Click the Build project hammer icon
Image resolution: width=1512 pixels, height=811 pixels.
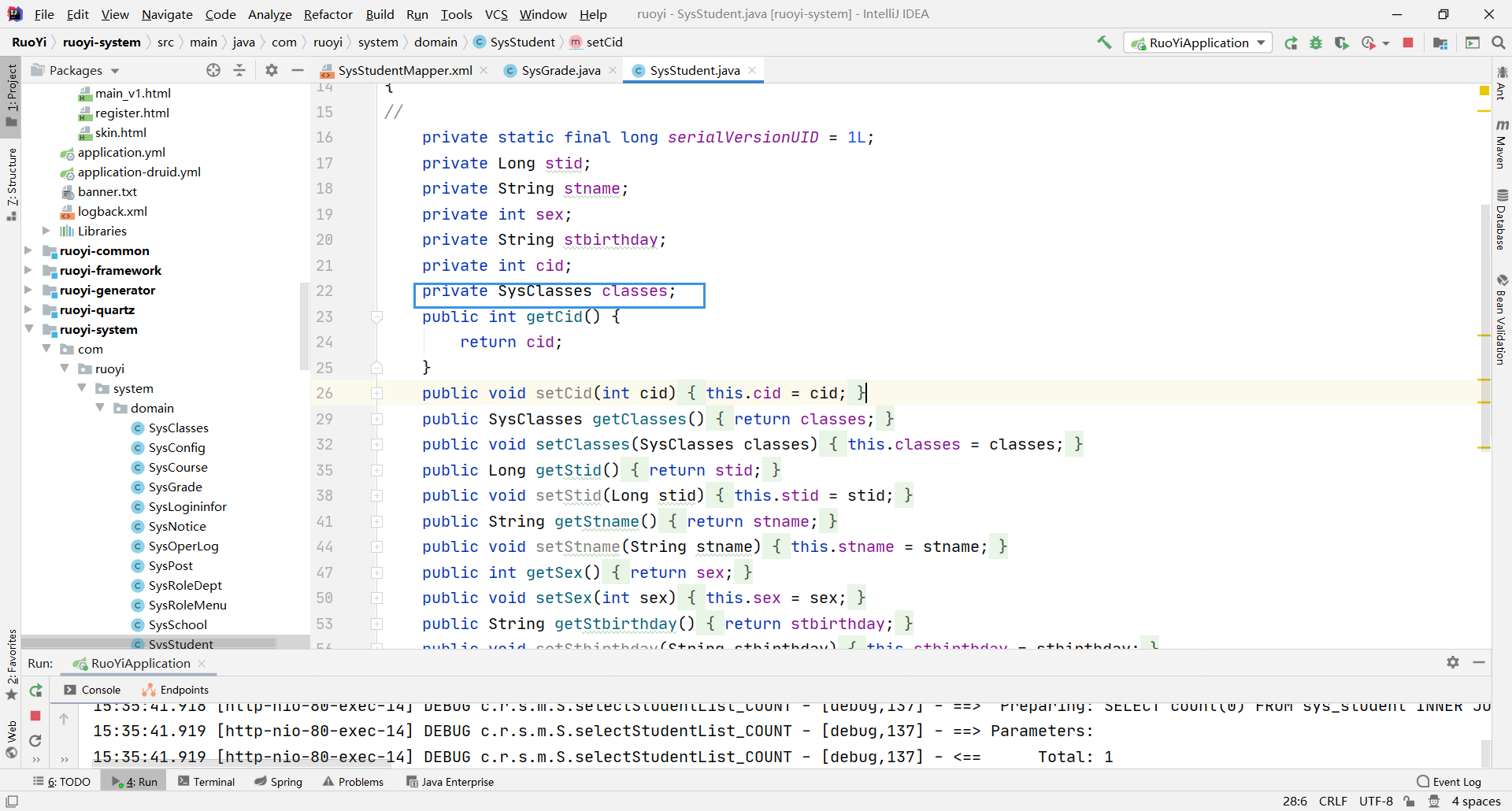[1104, 43]
